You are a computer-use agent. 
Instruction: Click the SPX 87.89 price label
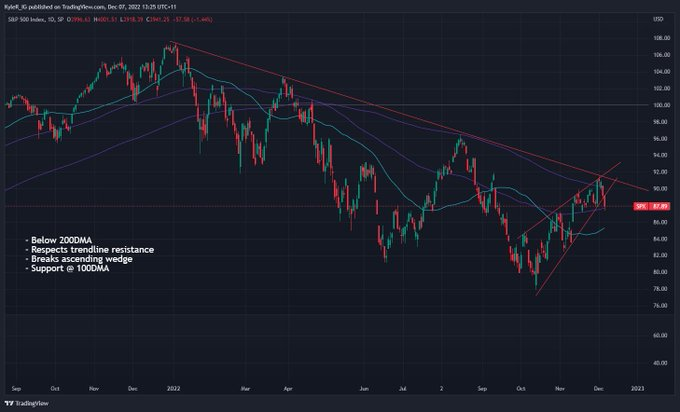point(651,206)
